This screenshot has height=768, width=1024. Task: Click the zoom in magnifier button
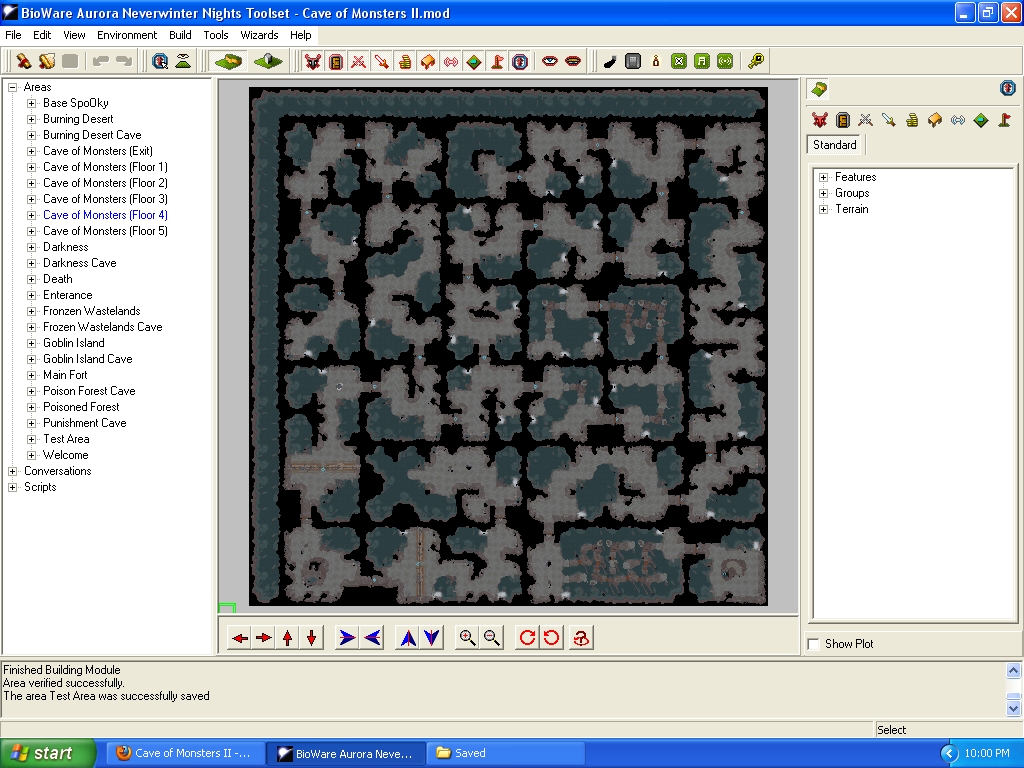(467, 638)
